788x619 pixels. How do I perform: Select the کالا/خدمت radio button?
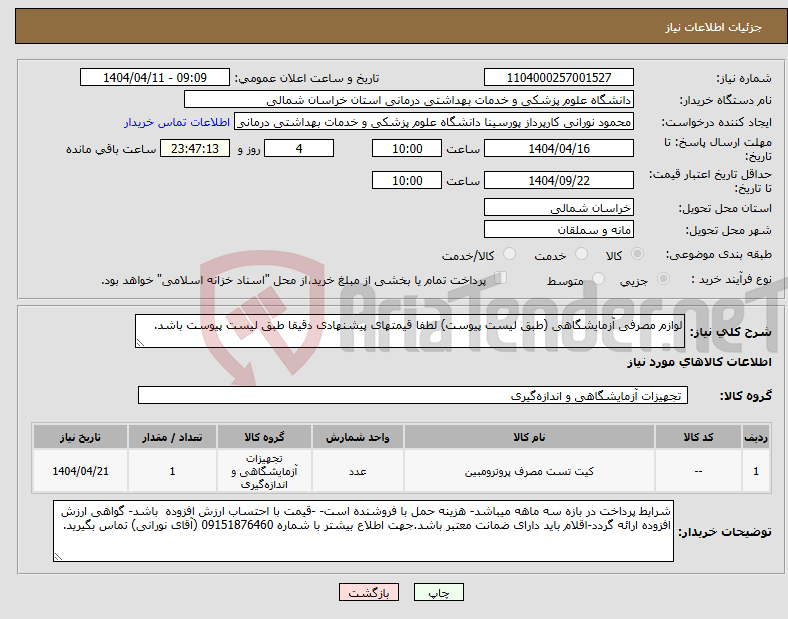(509, 254)
